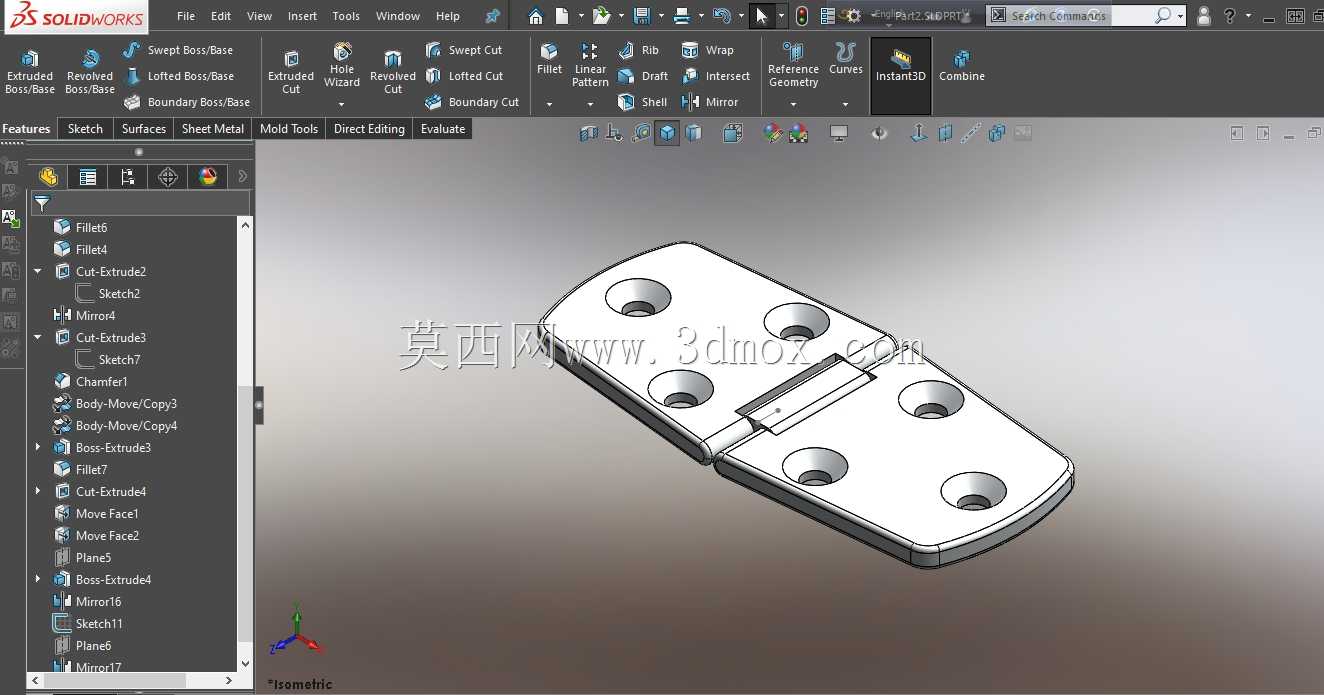Click the Linear Pattern tool
This screenshot has width=1324, height=695.
590,65
